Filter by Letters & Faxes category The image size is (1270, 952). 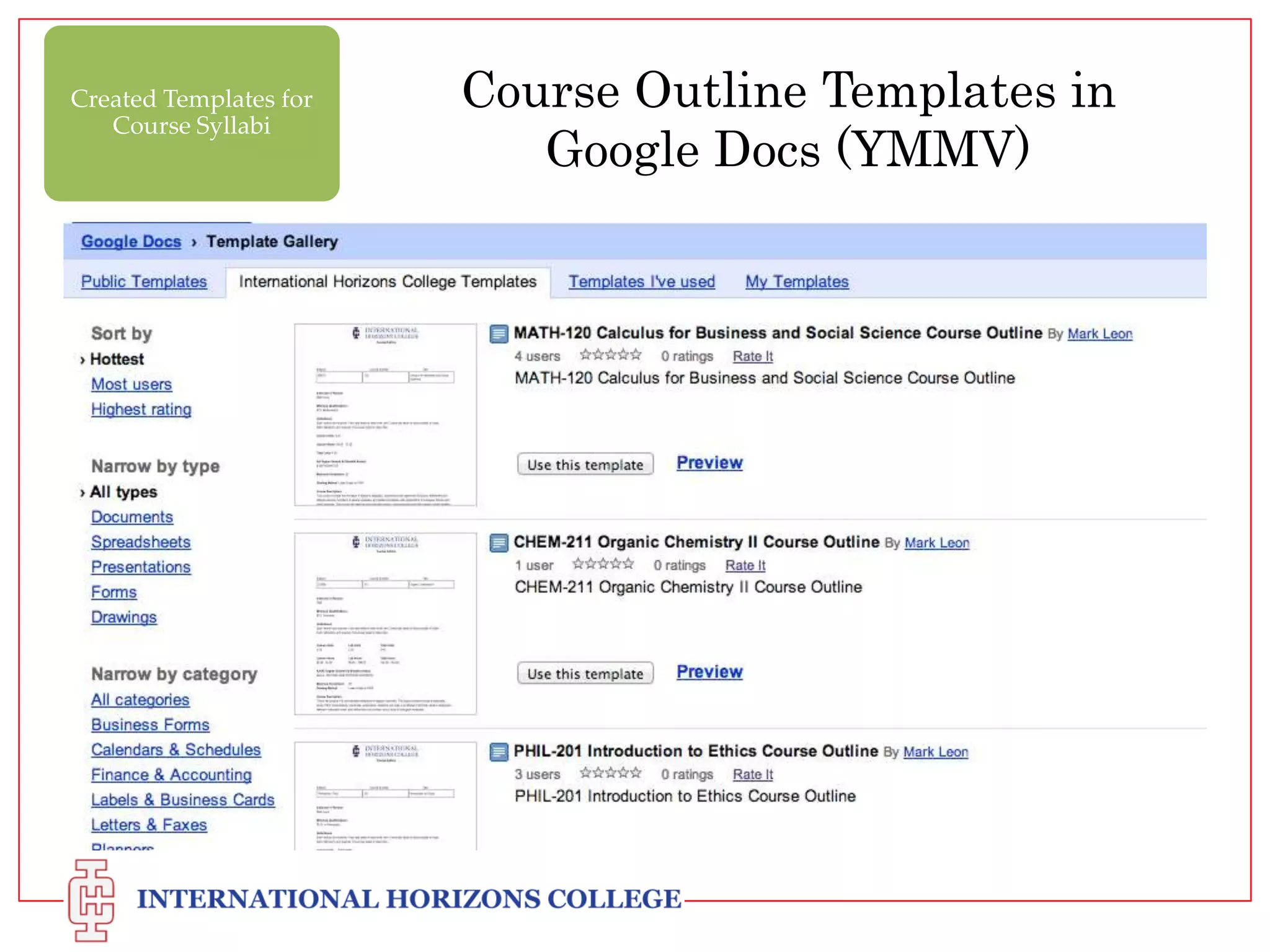(149, 825)
